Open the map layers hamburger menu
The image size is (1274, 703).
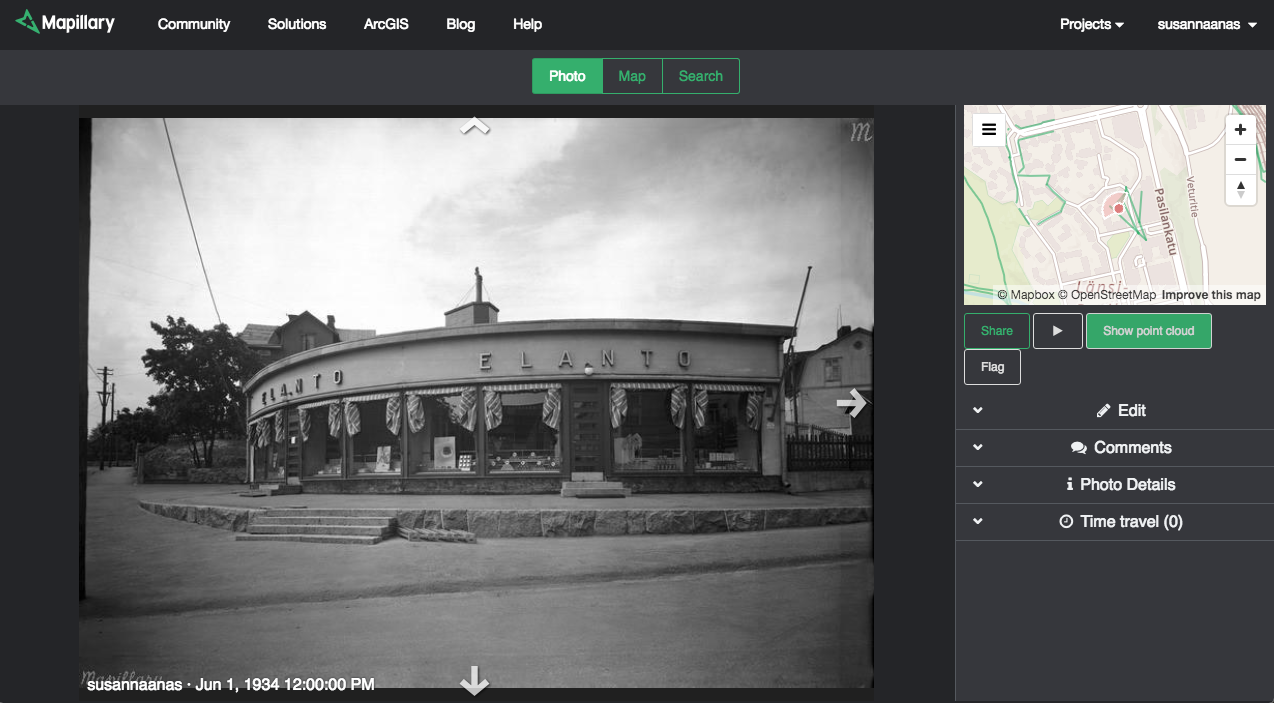tap(989, 130)
